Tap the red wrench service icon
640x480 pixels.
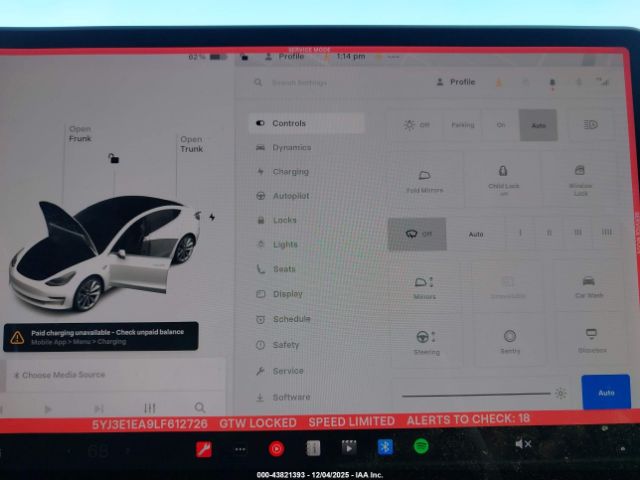(x=204, y=449)
